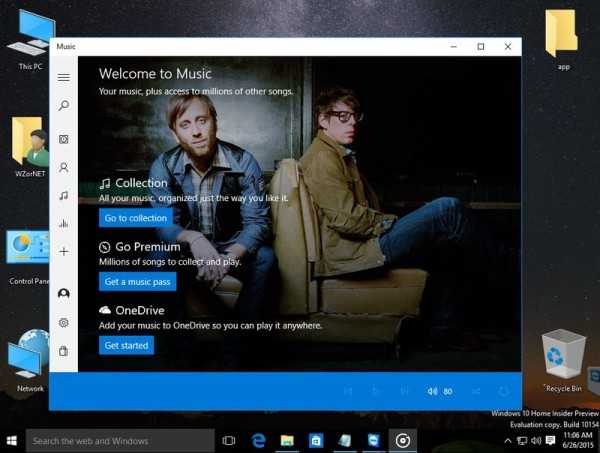Image resolution: width=600 pixels, height=453 pixels.
Task: Open the hamburger menu in Music sidebar
Action: (x=64, y=78)
